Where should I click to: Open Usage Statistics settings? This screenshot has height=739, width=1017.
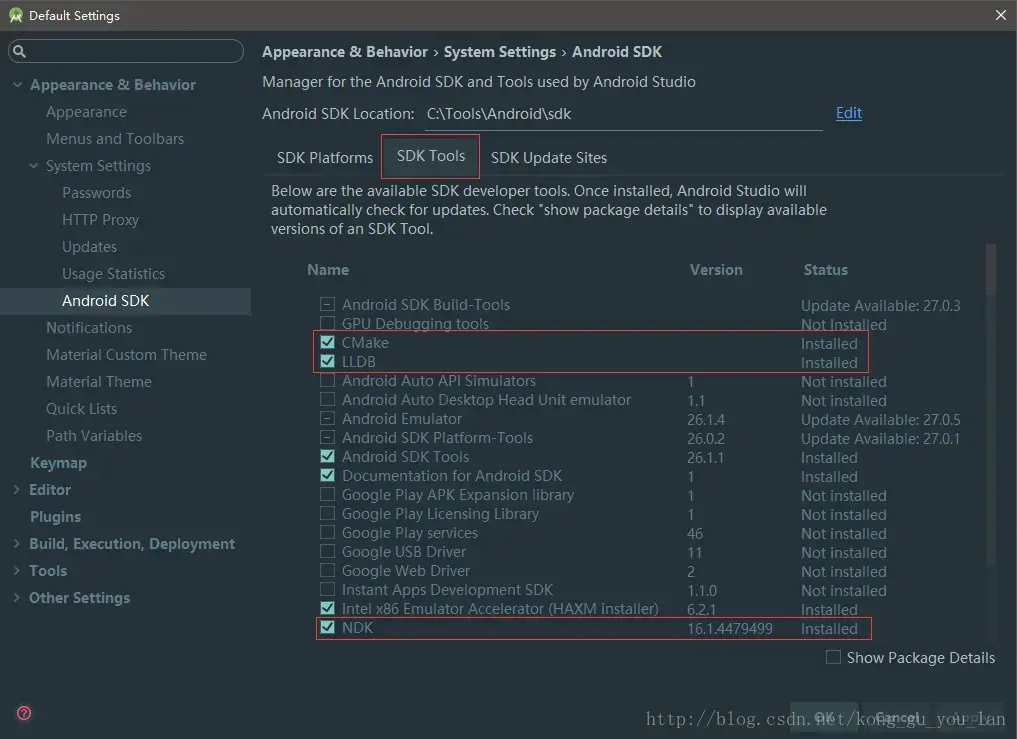[114, 274]
